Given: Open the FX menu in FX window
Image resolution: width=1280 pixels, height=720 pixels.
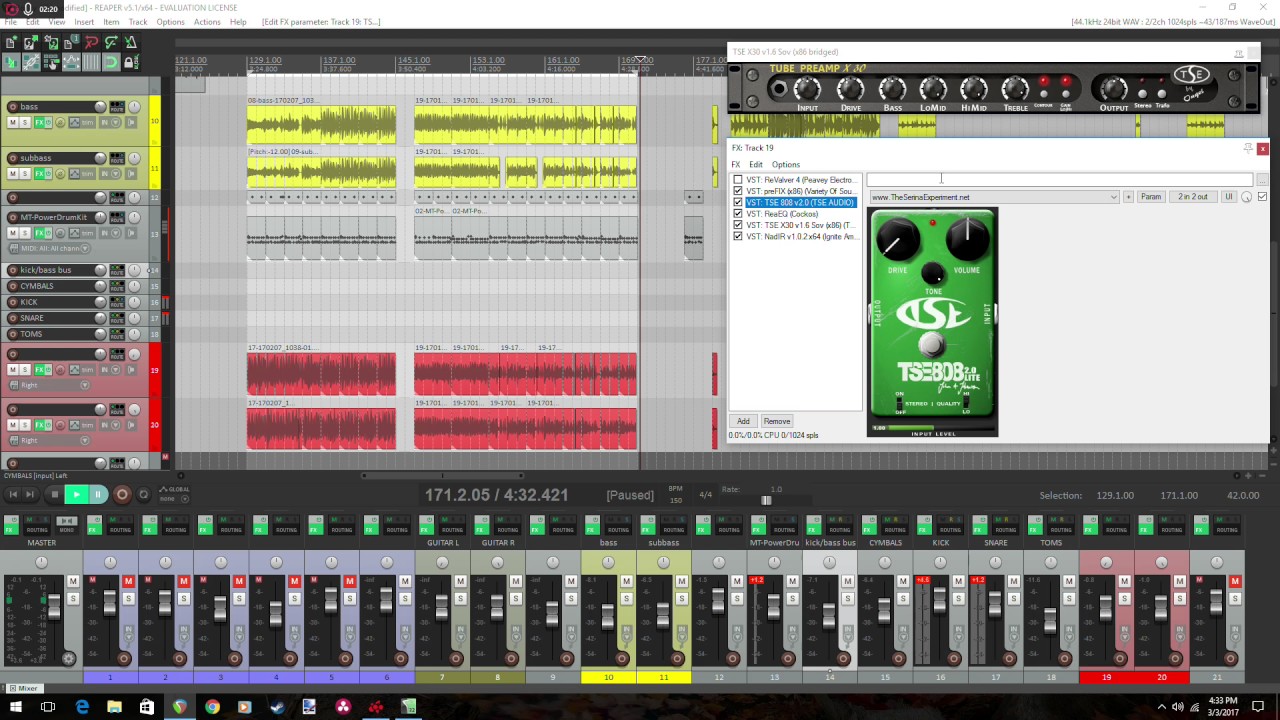Looking at the screenshot, I should coord(736,164).
